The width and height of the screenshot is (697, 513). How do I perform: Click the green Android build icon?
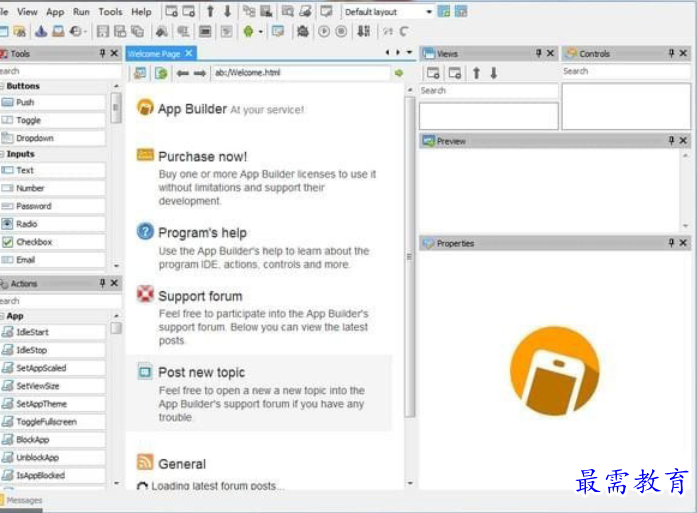(248, 31)
